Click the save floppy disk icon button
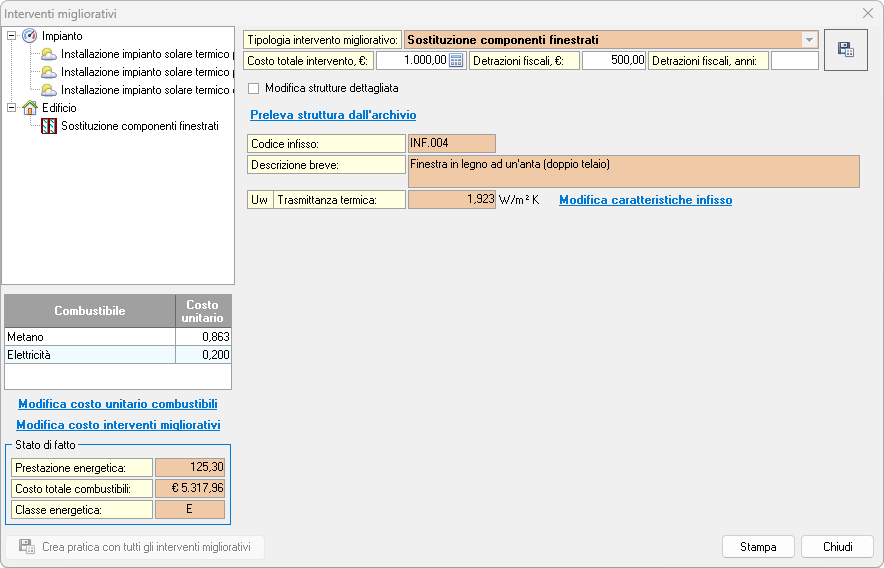The image size is (884, 568). (x=846, y=50)
